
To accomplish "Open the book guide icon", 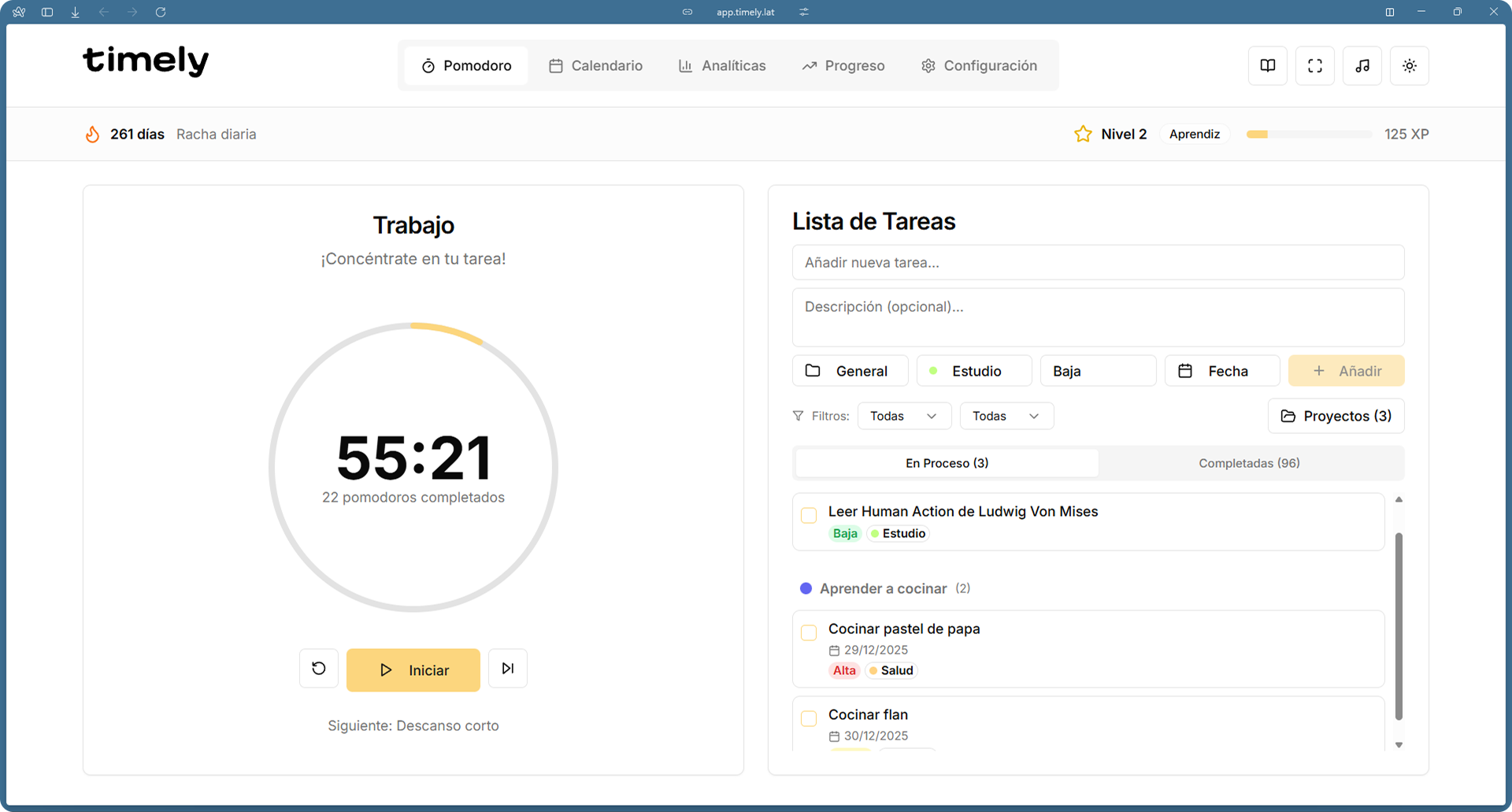I will 1268,66.
